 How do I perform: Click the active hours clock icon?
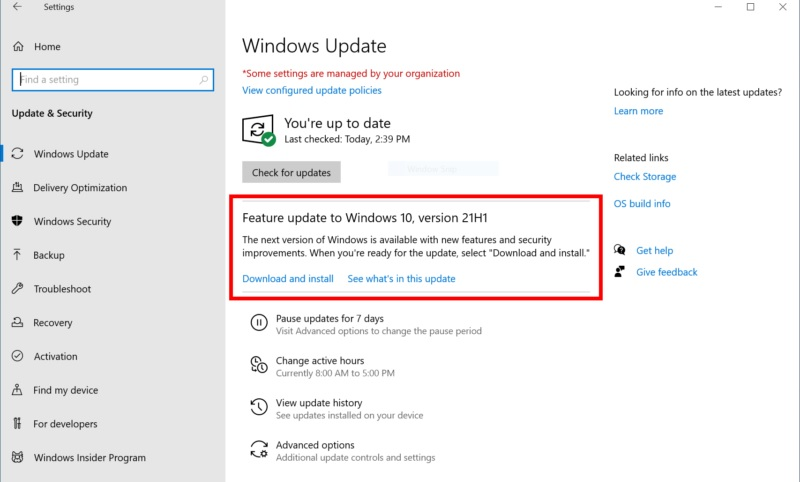[259, 365]
